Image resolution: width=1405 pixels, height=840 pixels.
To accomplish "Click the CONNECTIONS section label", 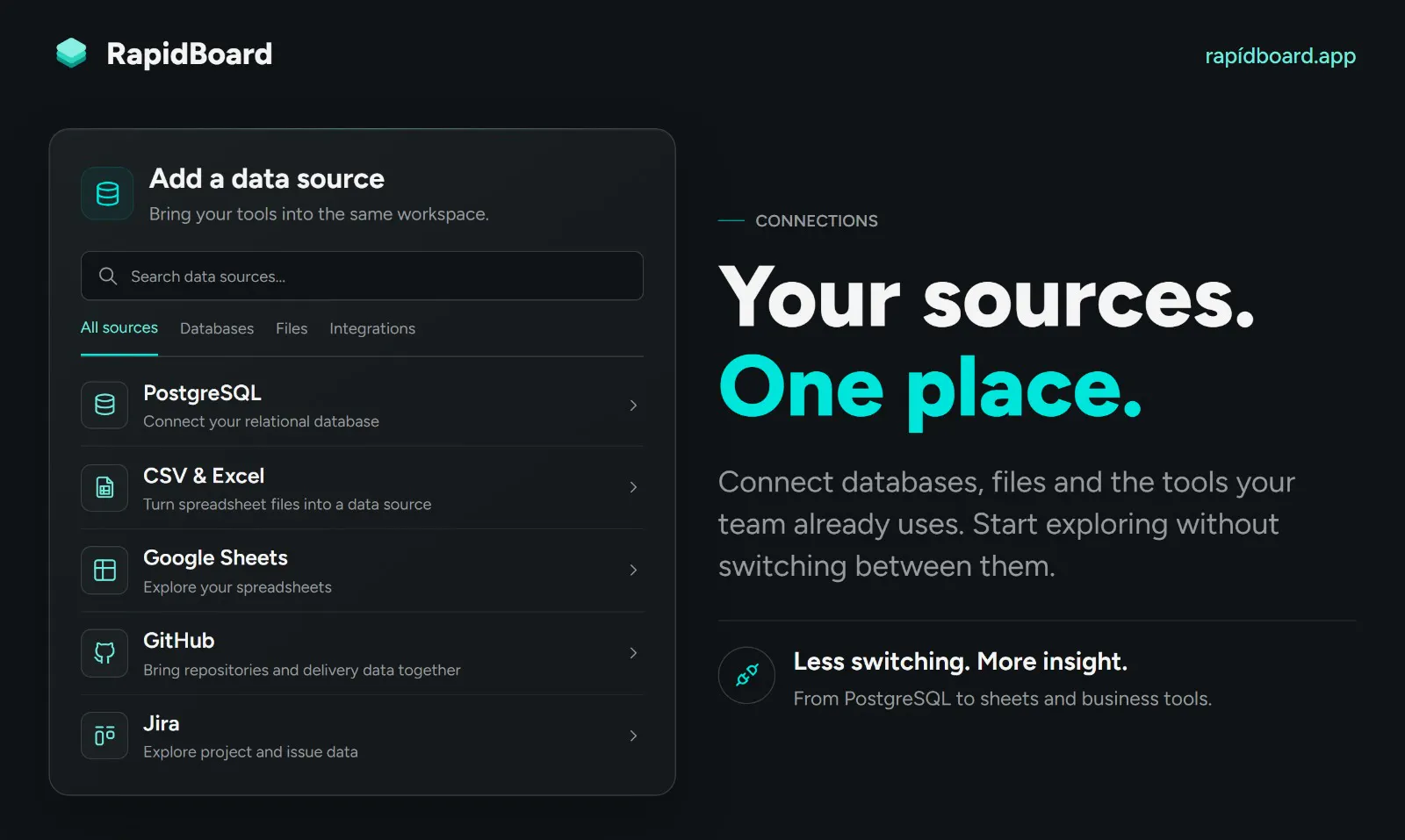I will pos(817,221).
